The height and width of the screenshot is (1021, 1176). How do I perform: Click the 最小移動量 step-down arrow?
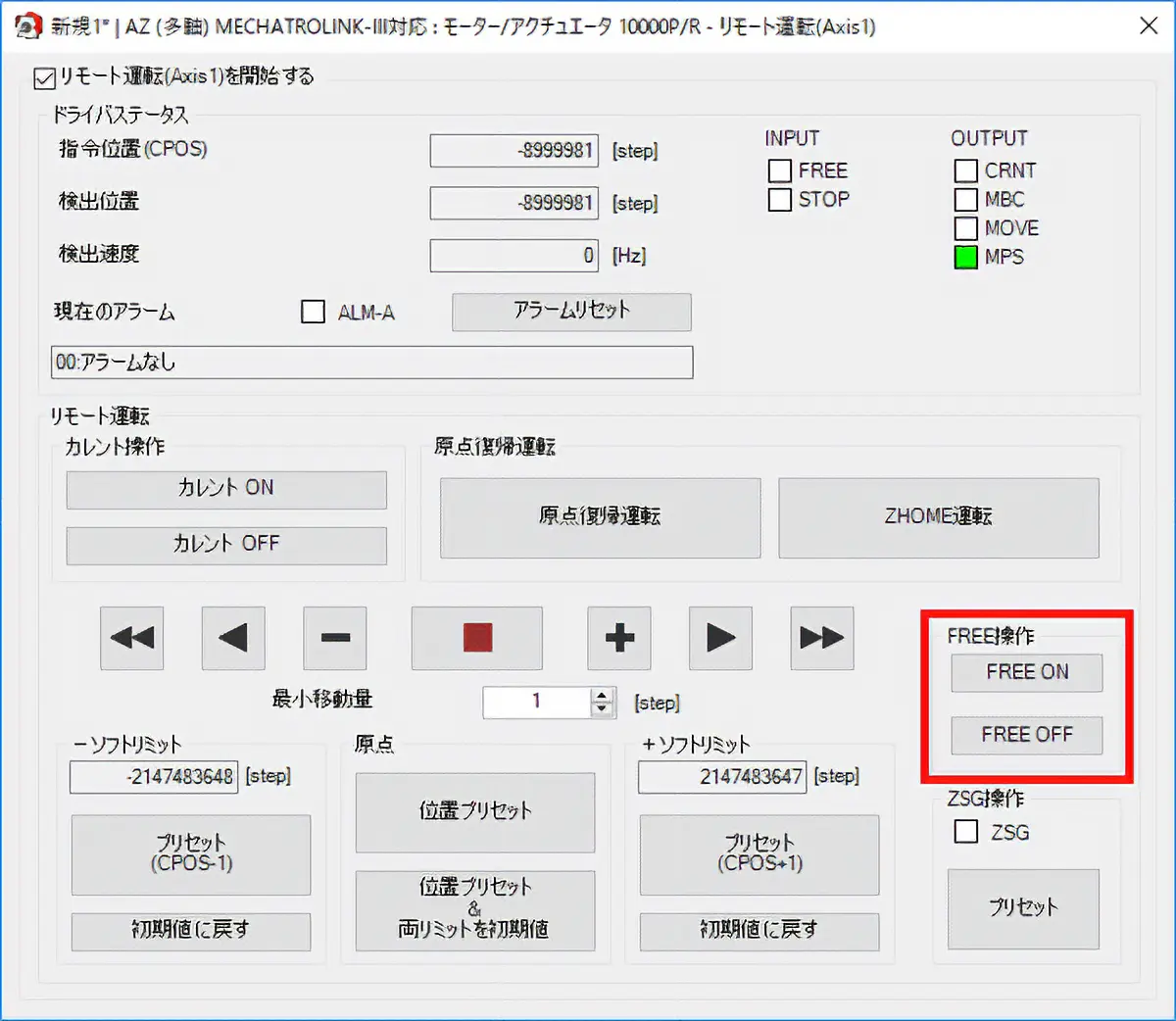pos(600,708)
